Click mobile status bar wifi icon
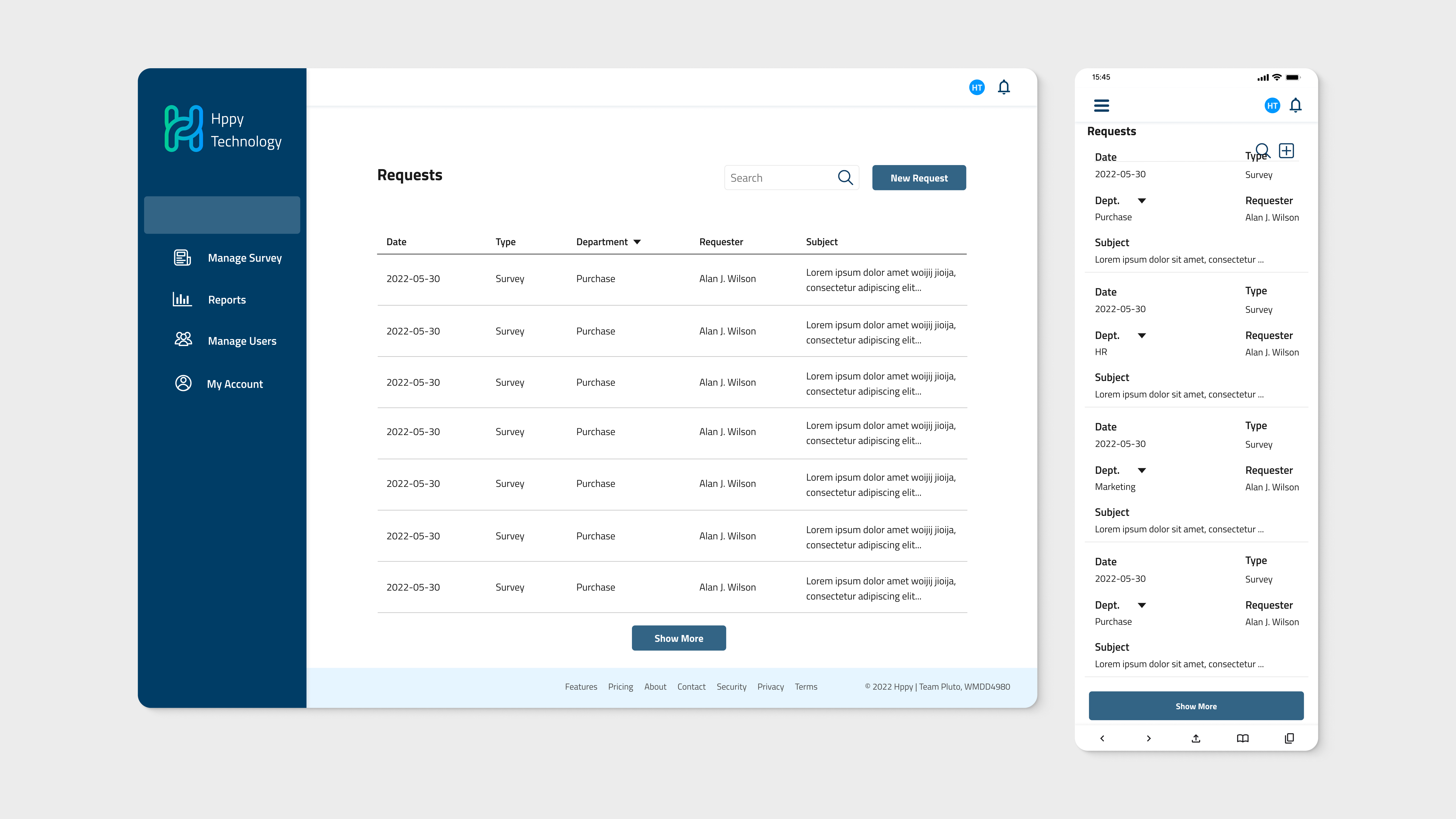Screen dimensions: 1456x819 click(x=1277, y=77)
